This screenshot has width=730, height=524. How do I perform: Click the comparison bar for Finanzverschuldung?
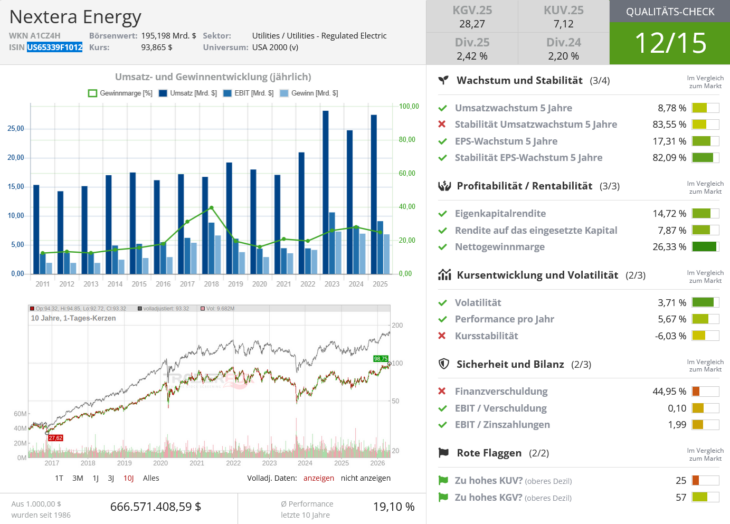coord(705,391)
